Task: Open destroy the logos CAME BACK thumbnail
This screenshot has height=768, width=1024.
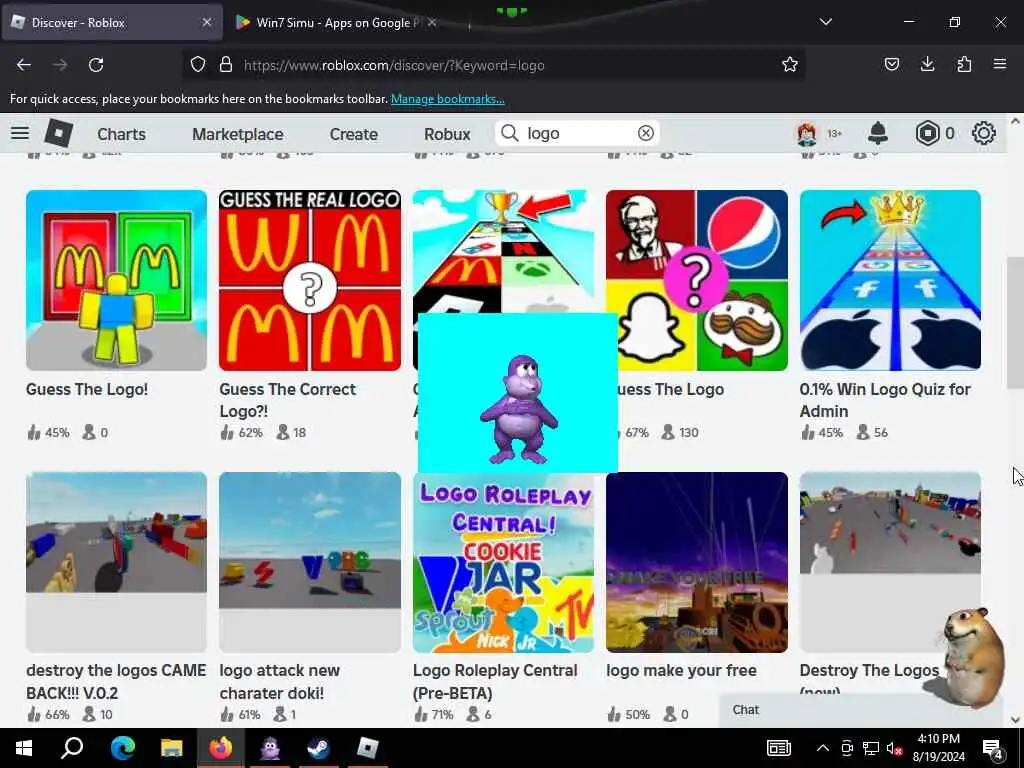Action: click(116, 562)
